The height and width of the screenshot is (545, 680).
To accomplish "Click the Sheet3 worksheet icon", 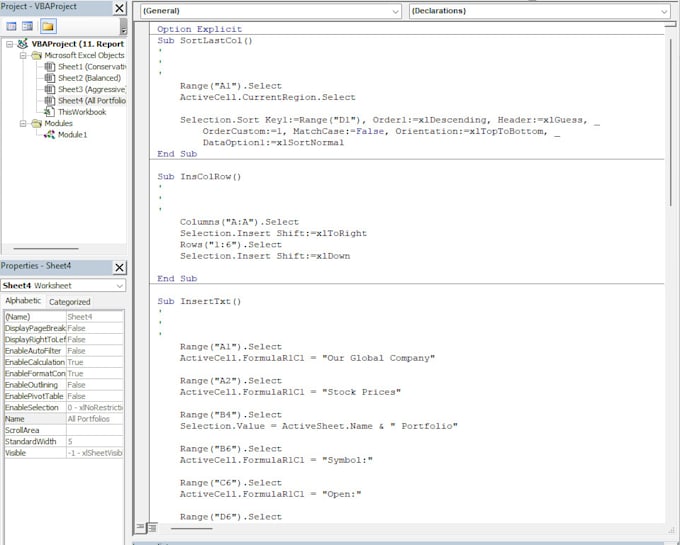I will 50,89.
